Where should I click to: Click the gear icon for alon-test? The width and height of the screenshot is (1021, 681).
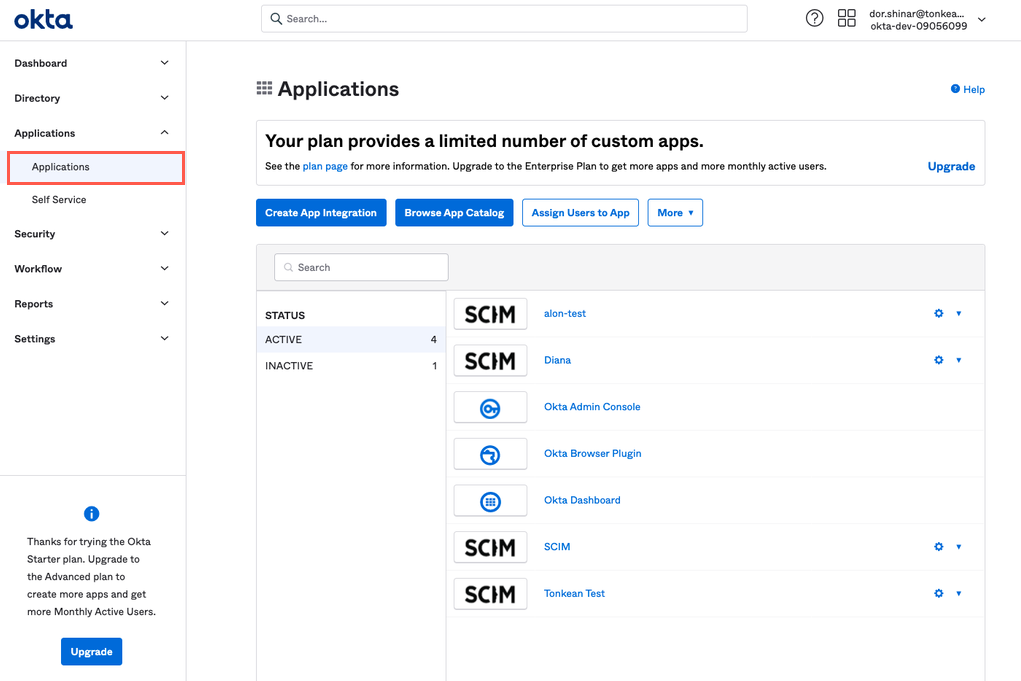pos(938,314)
